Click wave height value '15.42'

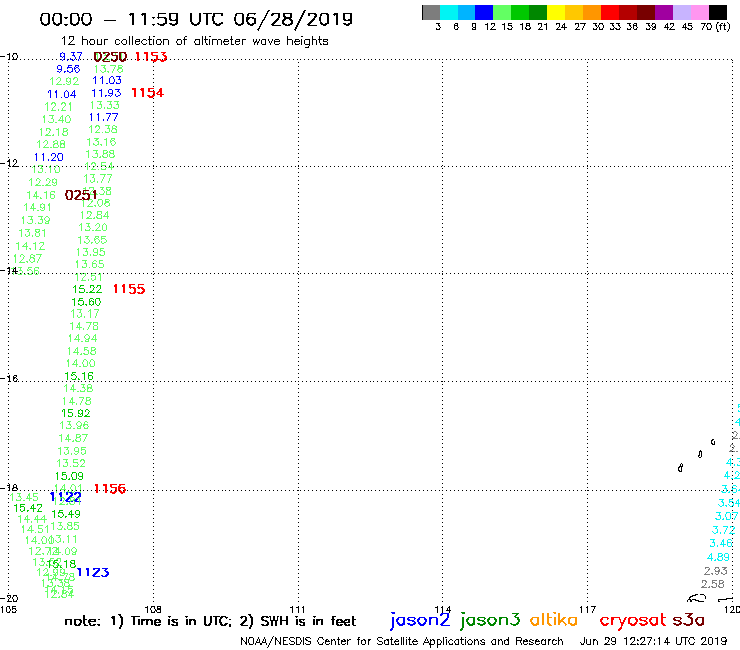pyautogui.click(x=28, y=508)
